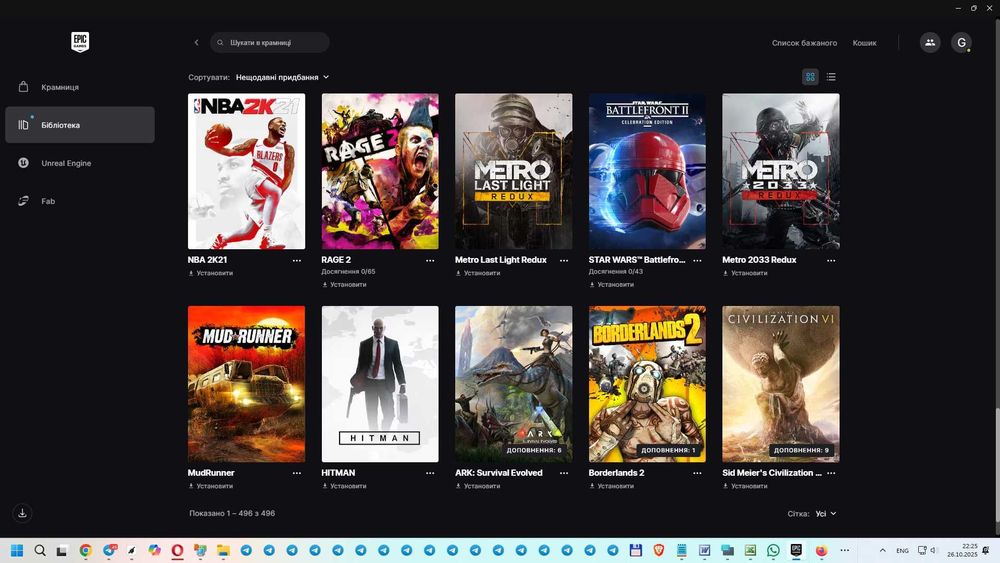Click the ENG language indicator

[x=902, y=550]
